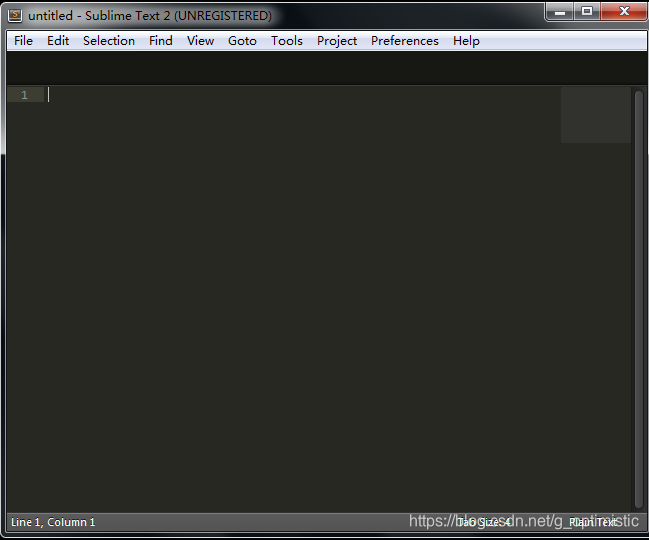Click the Sublime Text app icon in title bar

click(x=15, y=15)
